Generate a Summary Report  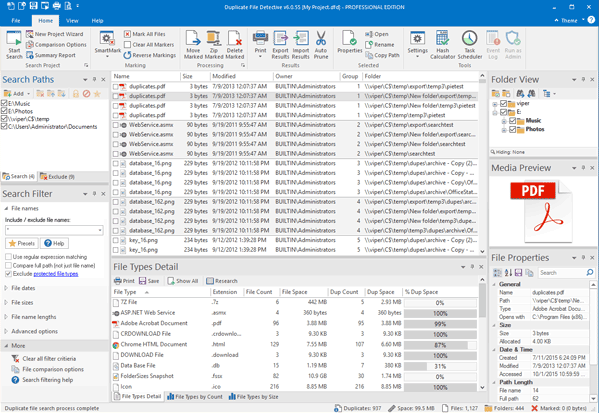(51, 55)
